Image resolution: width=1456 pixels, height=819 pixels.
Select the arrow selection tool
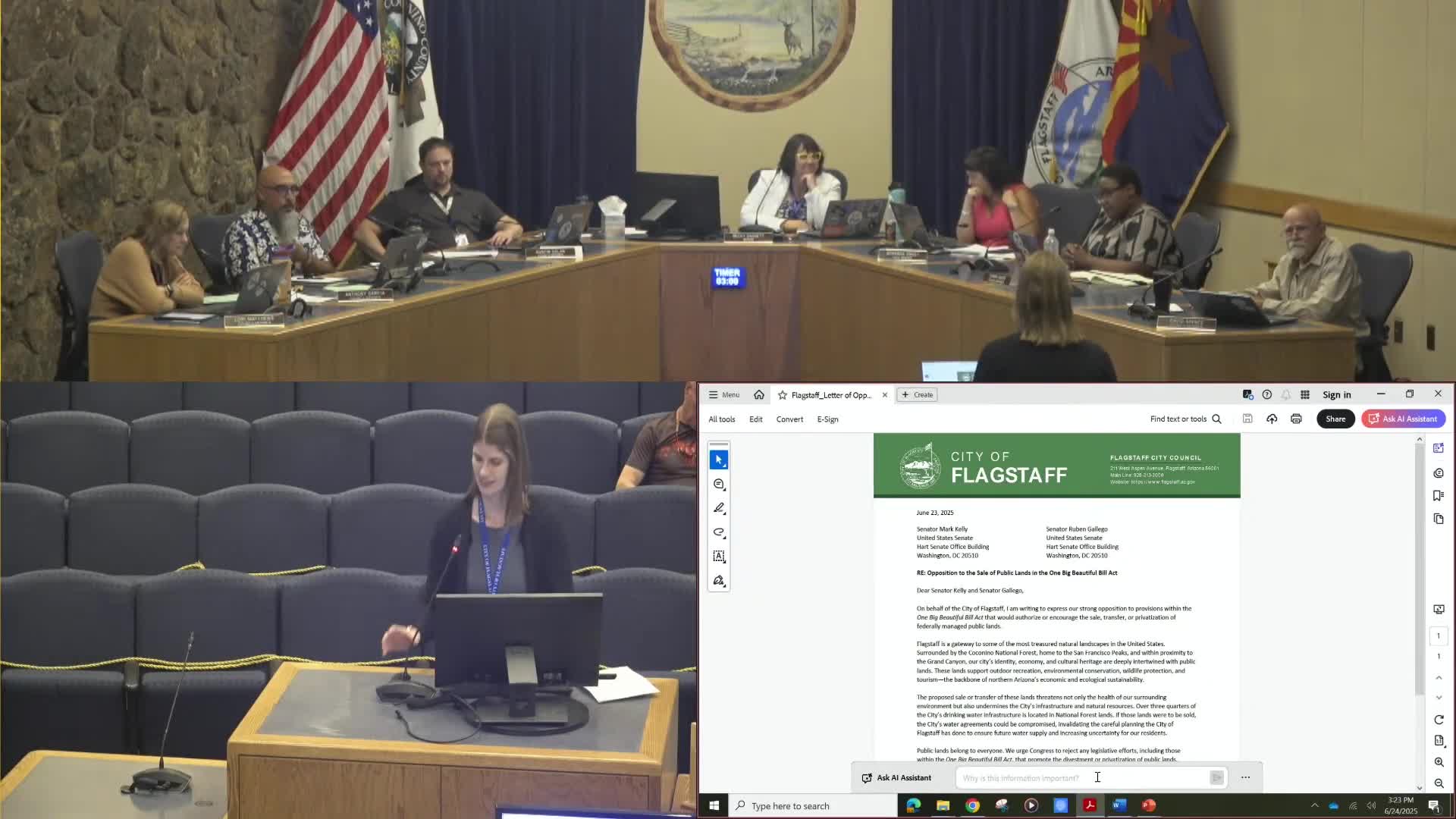click(x=718, y=460)
